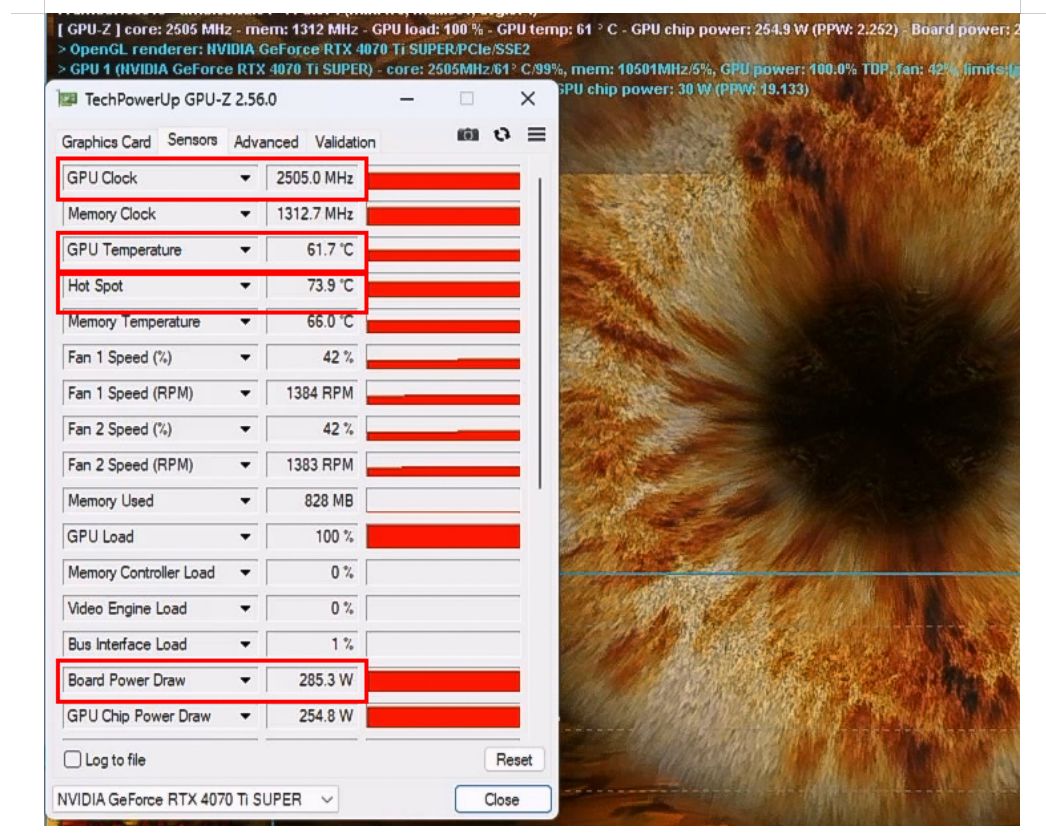Open the GPU Temperature sensor dropdown
This screenshot has height=833, width=1046.
(245, 250)
